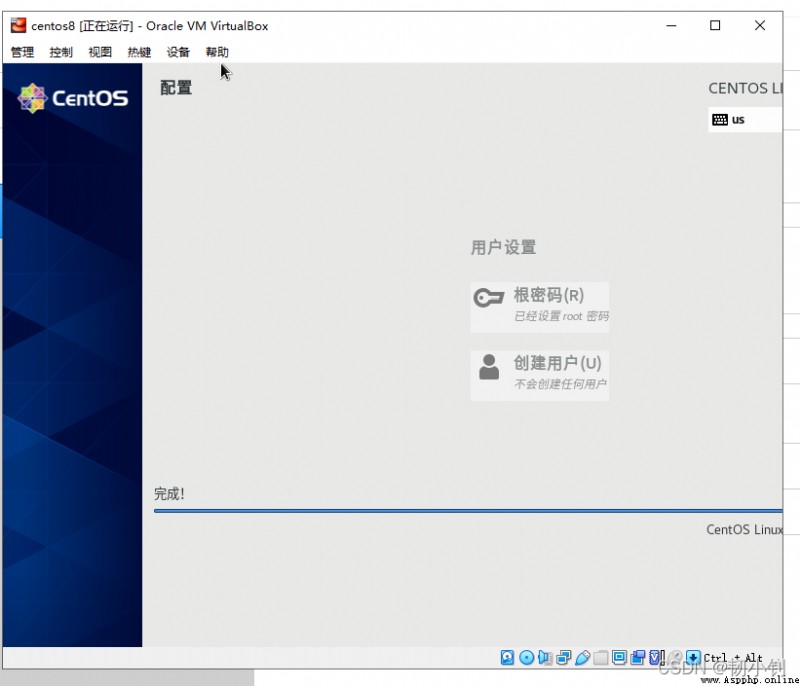Click the 完成! status text

click(x=169, y=494)
